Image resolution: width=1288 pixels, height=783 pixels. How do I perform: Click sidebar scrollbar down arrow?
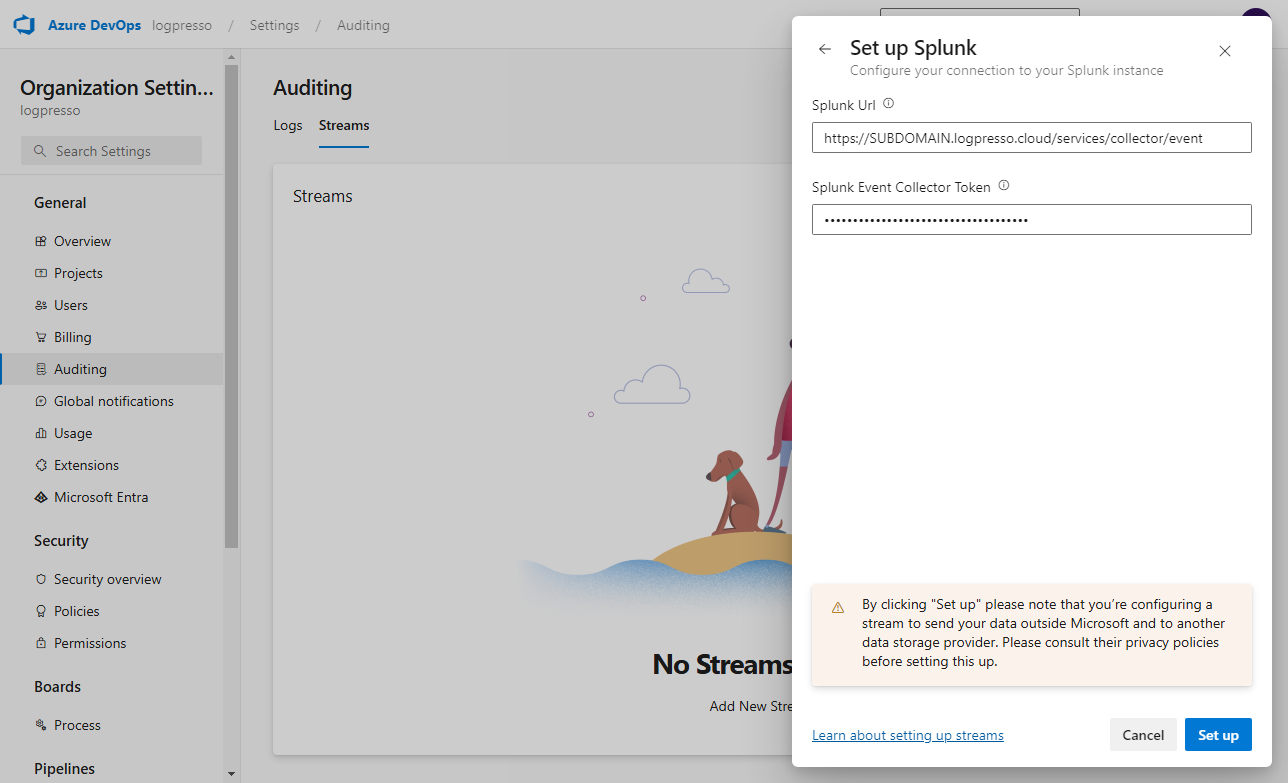(231, 773)
